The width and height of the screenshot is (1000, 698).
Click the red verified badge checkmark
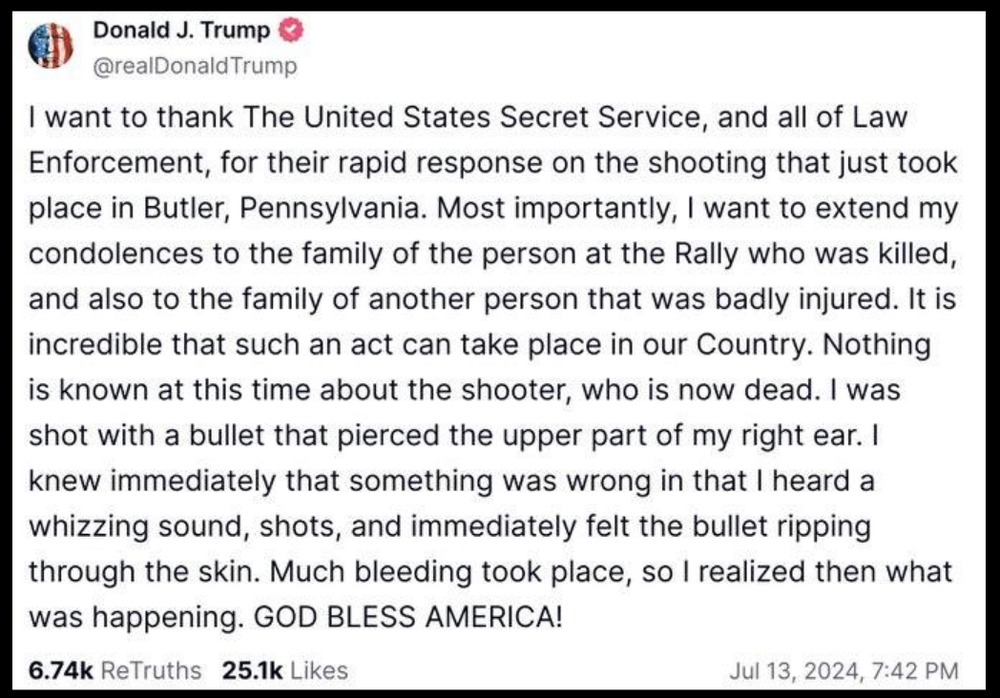(290, 30)
